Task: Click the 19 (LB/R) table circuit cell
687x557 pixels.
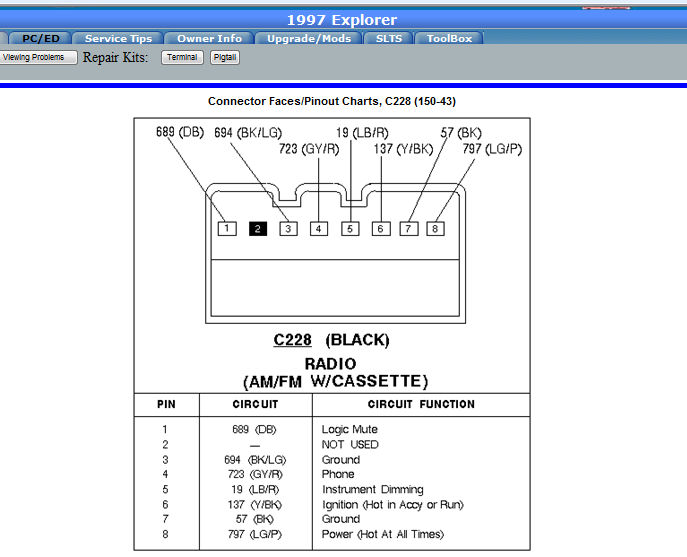Action: point(255,490)
